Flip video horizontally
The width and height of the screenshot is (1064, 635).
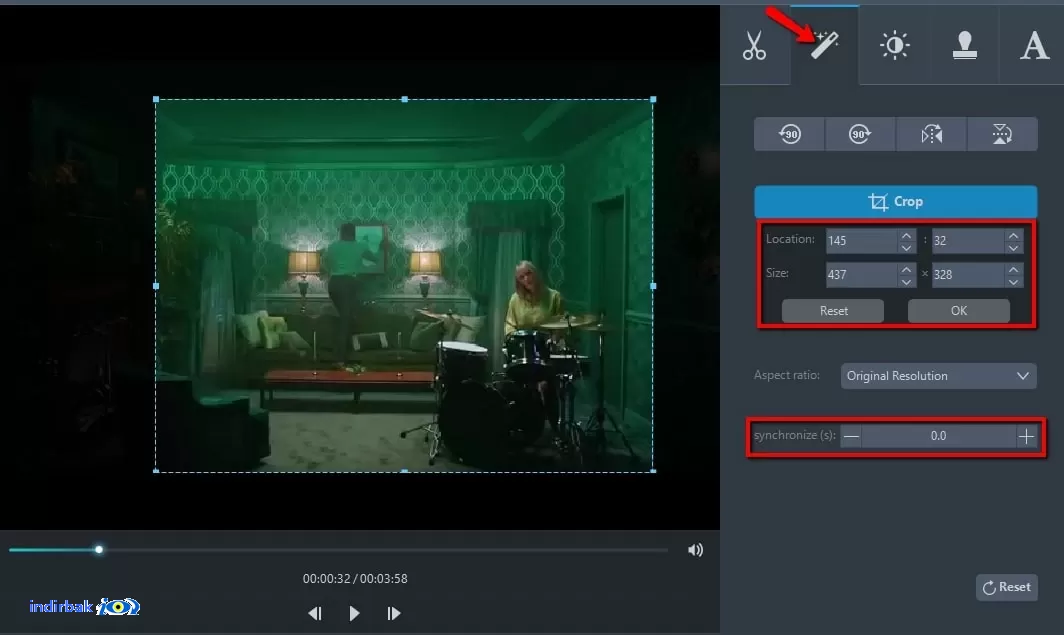(x=931, y=134)
